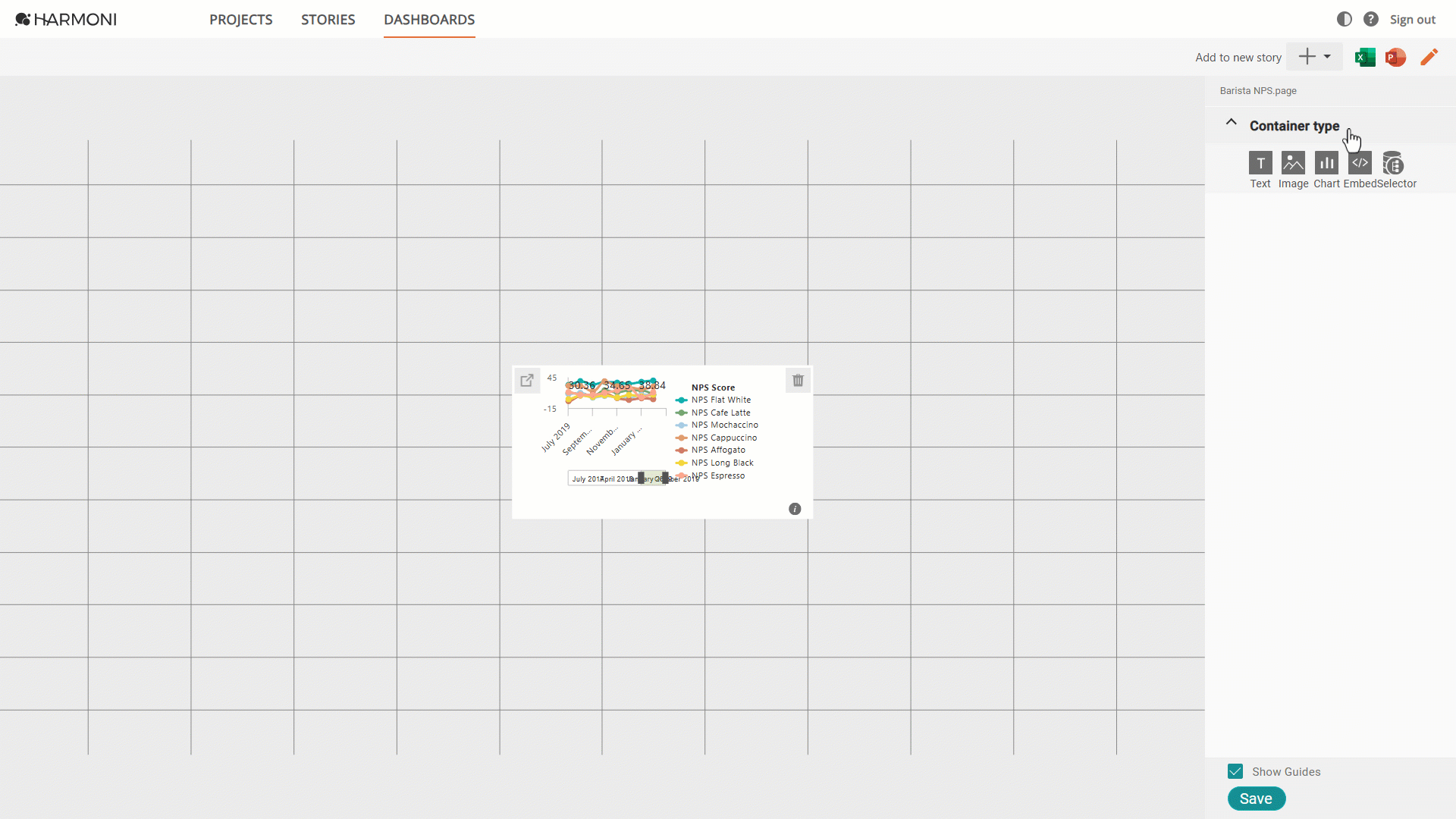Image resolution: width=1456 pixels, height=819 pixels.
Task: Collapse the Container type section
Action: (x=1231, y=123)
